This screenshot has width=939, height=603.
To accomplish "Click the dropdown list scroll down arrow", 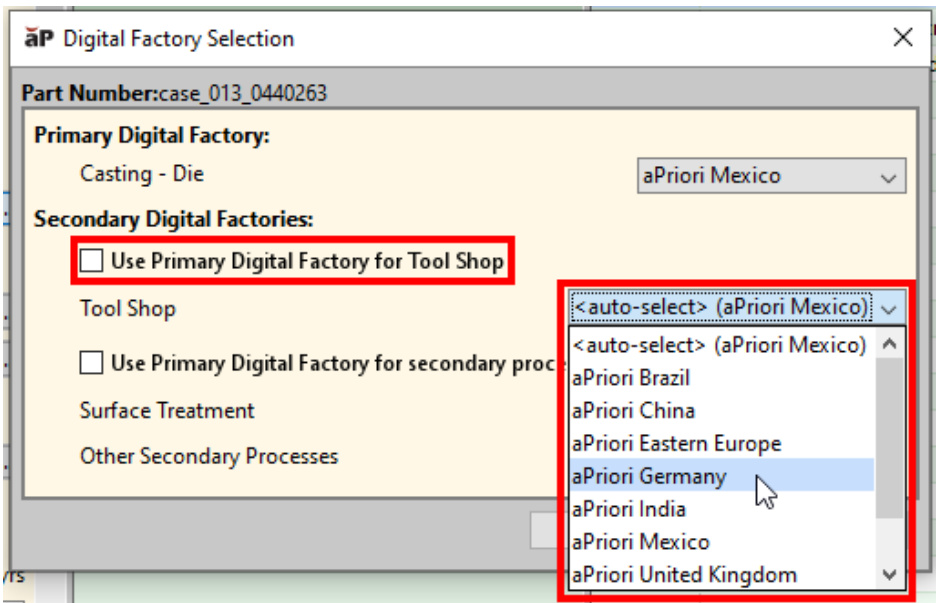I will click(x=890, y=575).
